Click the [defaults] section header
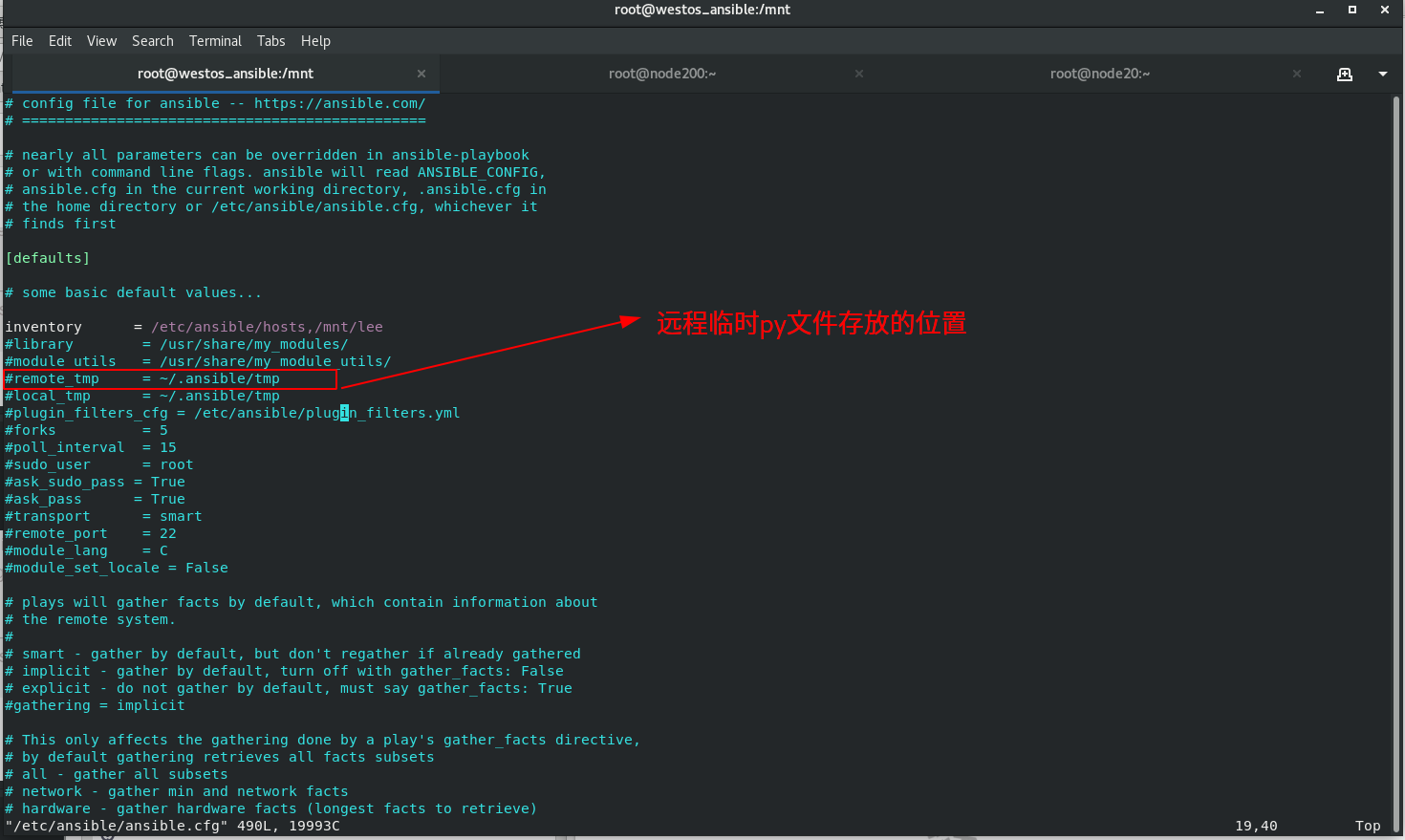Image resolution: width=1405 pixels, height=840 pixels. [x=48, y=258]
